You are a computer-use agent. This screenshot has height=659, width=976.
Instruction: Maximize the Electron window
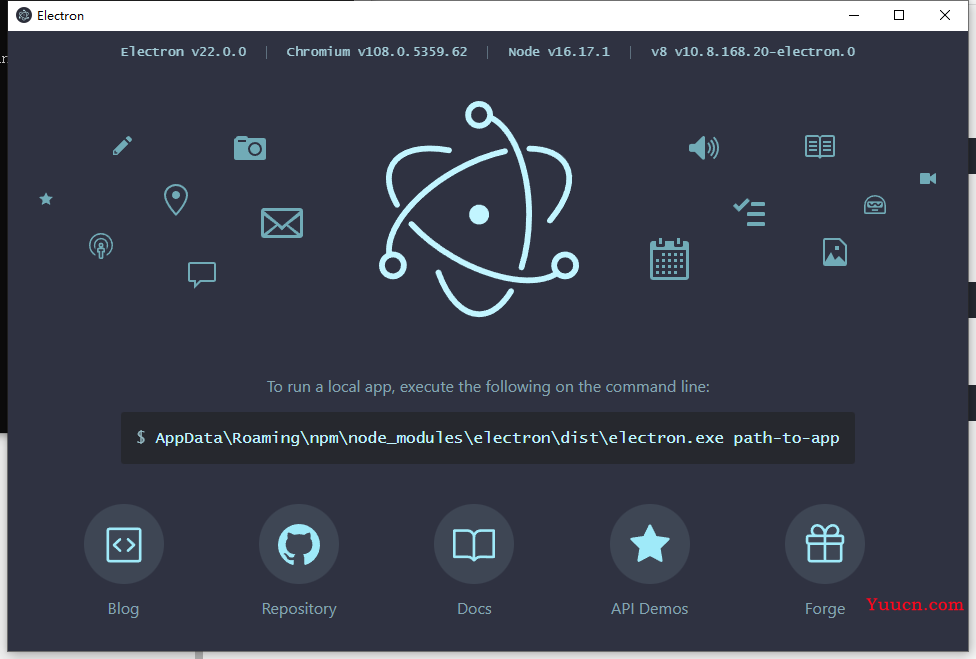click(x=899, y=16)
